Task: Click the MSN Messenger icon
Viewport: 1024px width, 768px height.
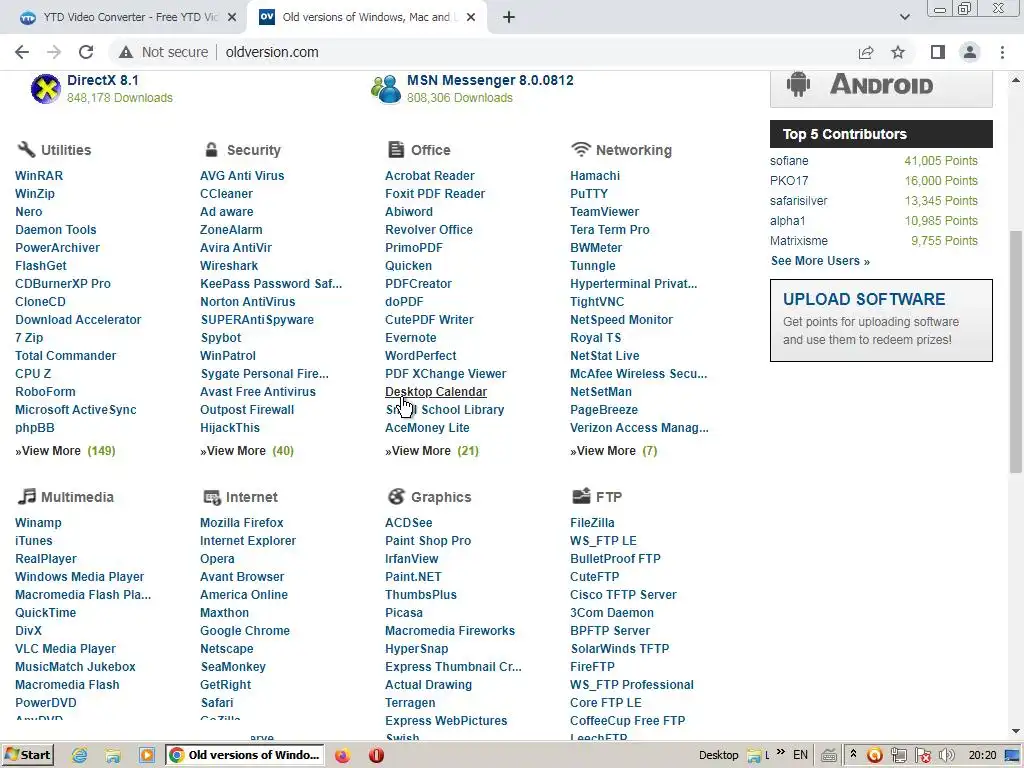Action: [x=385, y=89]
